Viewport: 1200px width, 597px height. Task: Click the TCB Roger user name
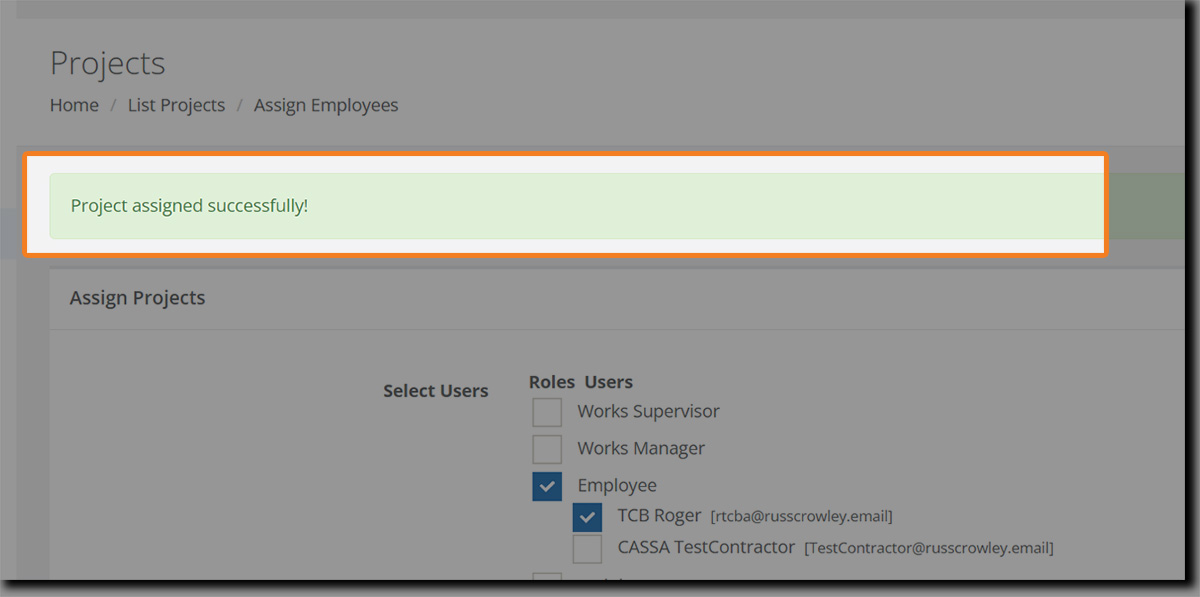(x=659, y=516)
